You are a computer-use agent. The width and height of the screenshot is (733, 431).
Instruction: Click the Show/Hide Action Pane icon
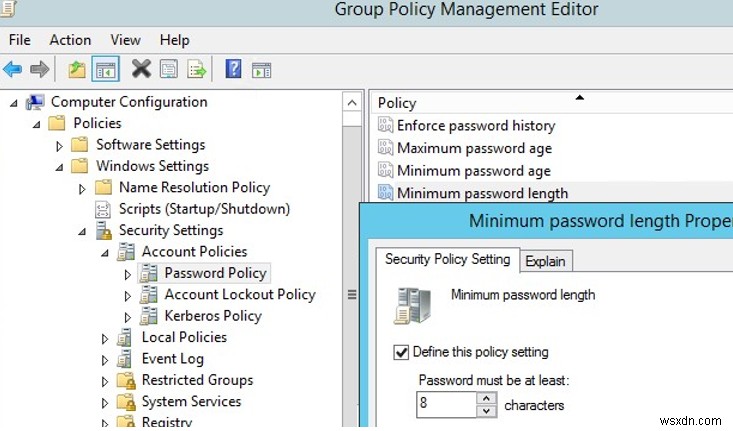261,69
